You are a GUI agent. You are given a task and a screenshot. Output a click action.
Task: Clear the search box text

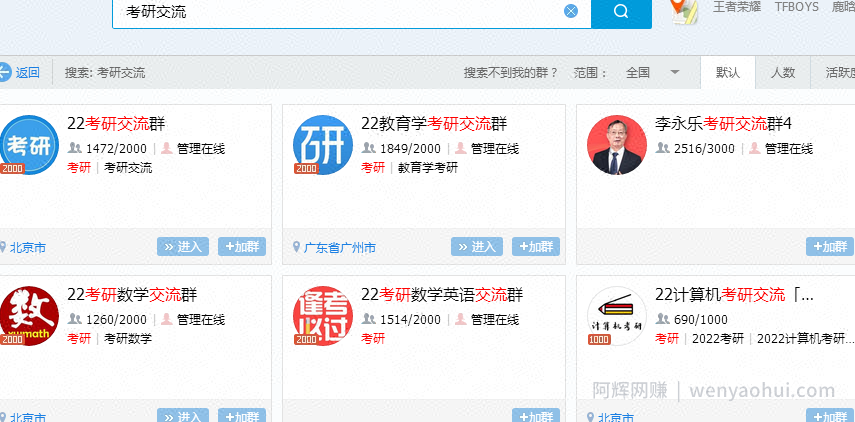(x=571, y=11)
